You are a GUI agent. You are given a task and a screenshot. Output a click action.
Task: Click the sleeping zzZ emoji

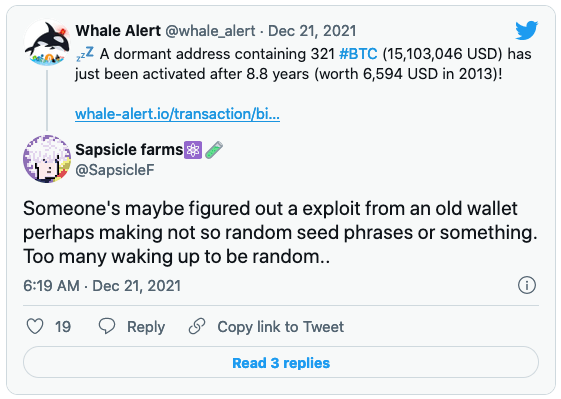(85, 54)
